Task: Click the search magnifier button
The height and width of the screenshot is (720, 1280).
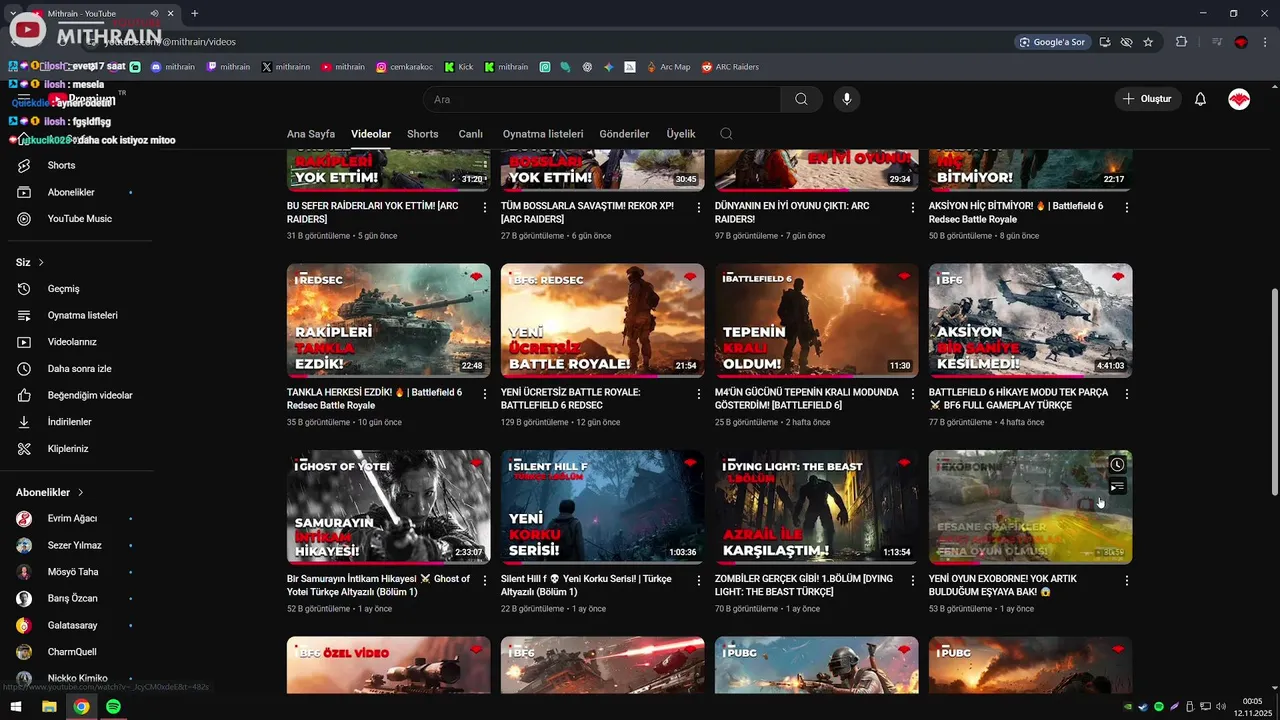Action: click(801, 99)
